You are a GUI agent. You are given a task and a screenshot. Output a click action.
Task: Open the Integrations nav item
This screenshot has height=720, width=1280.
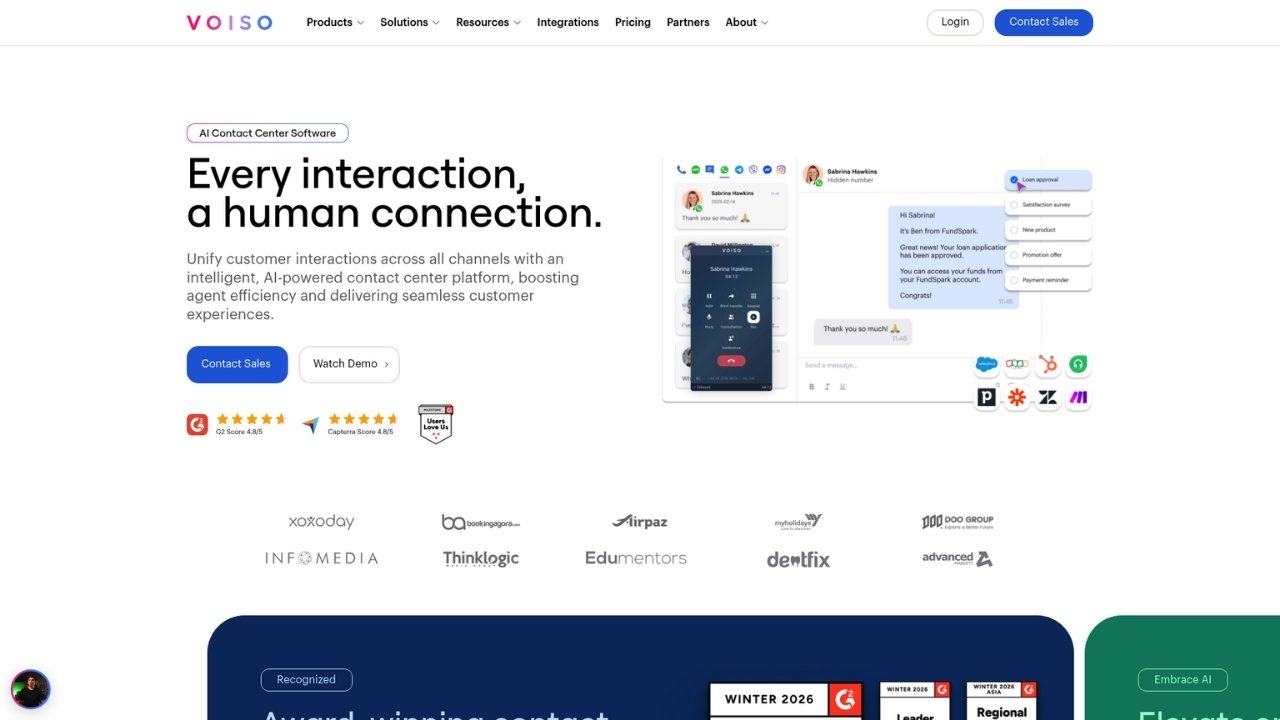(568, 22)
